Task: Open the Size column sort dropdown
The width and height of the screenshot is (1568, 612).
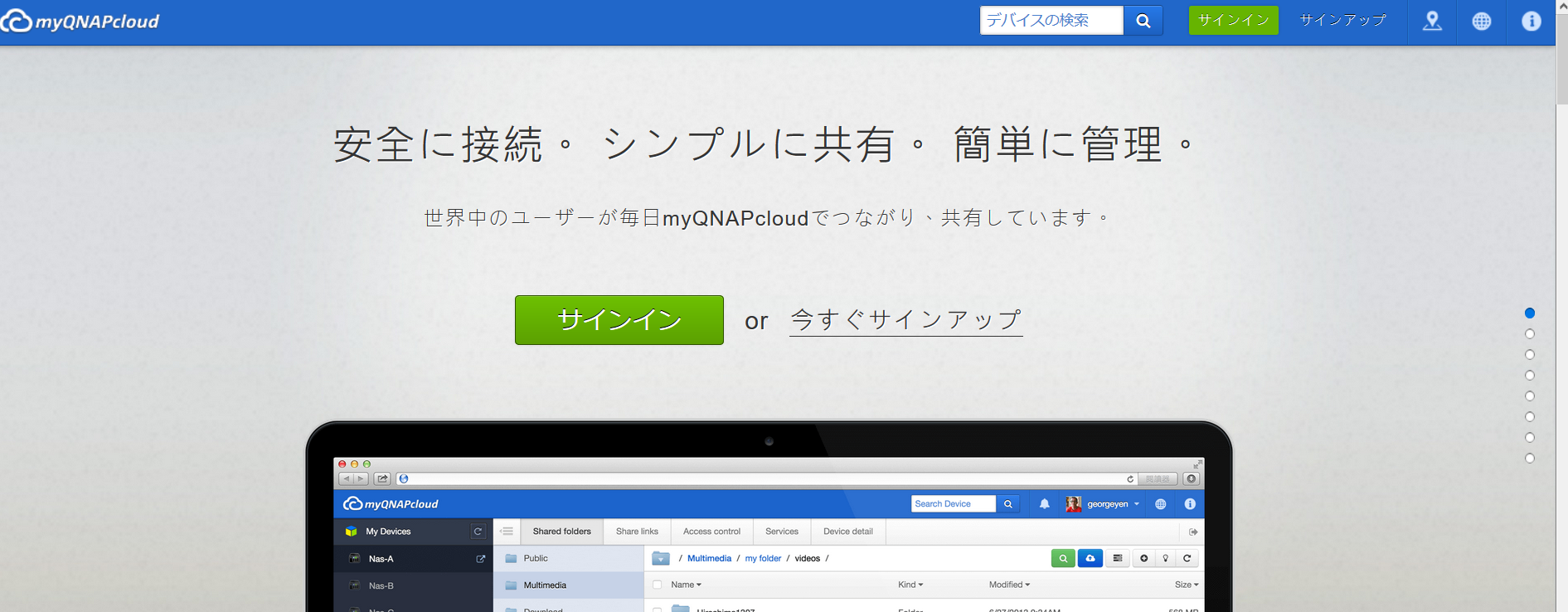Action: pos(1187,585)
